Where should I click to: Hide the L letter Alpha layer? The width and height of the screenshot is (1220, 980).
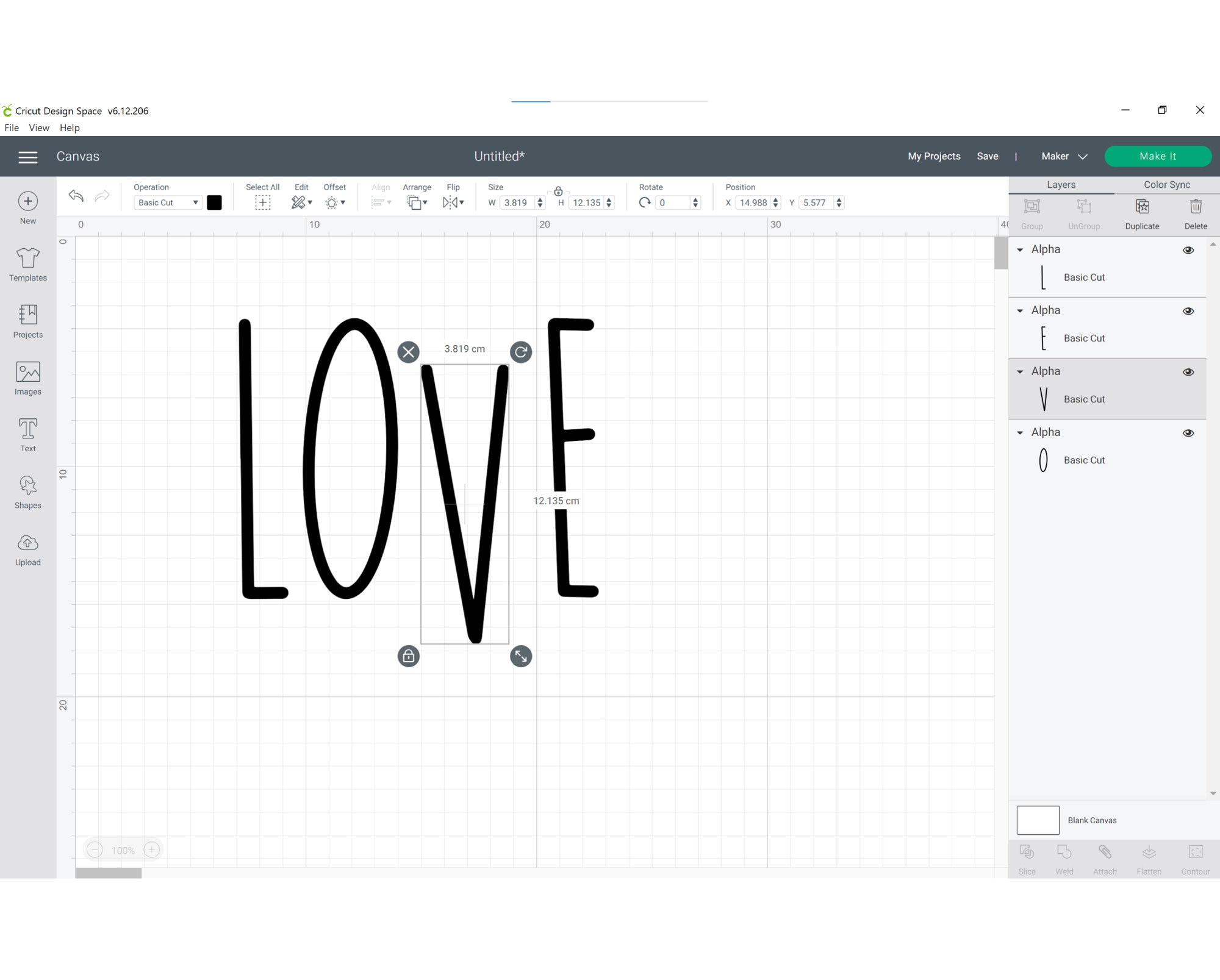point(1188,250)
